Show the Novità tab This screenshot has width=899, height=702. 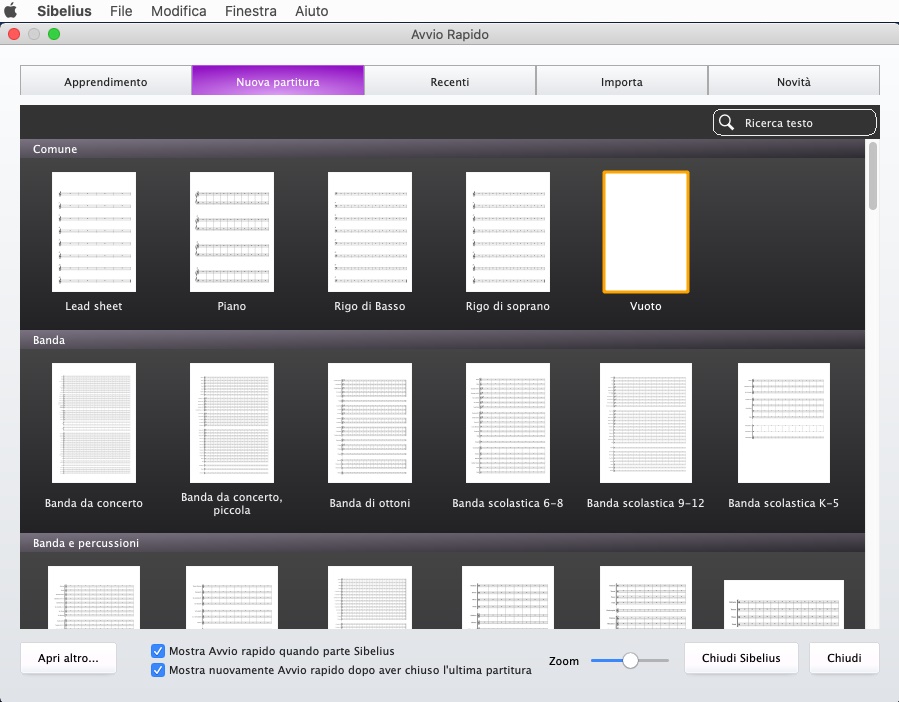click(x=794, y=81)
